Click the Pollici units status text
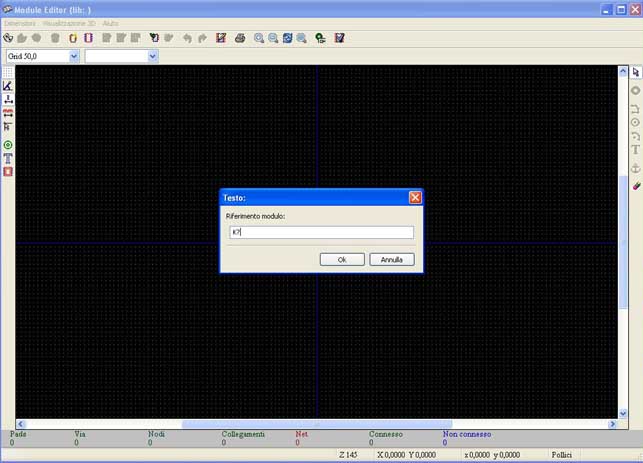 (x=561, y=455)
